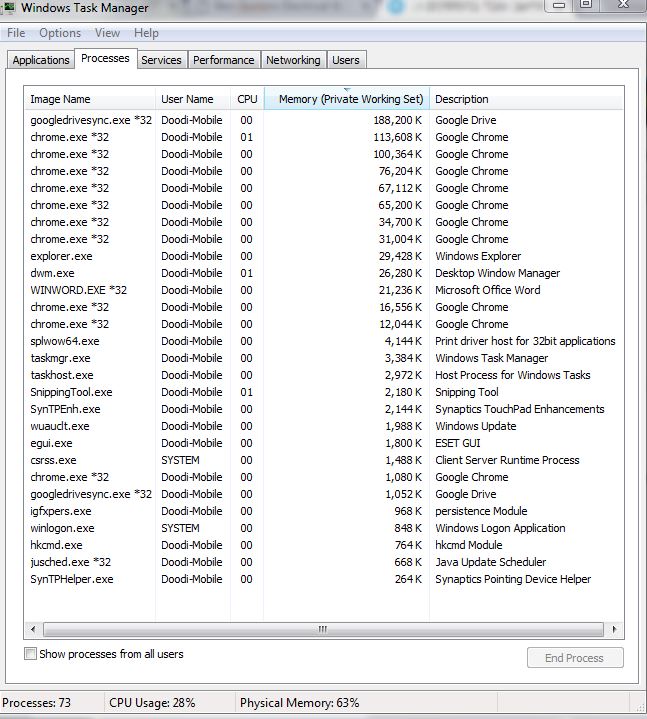Select the chrome.exe process using 67,112 K
The width and height of the screenshot is (647, 719).
click(323, 188)
